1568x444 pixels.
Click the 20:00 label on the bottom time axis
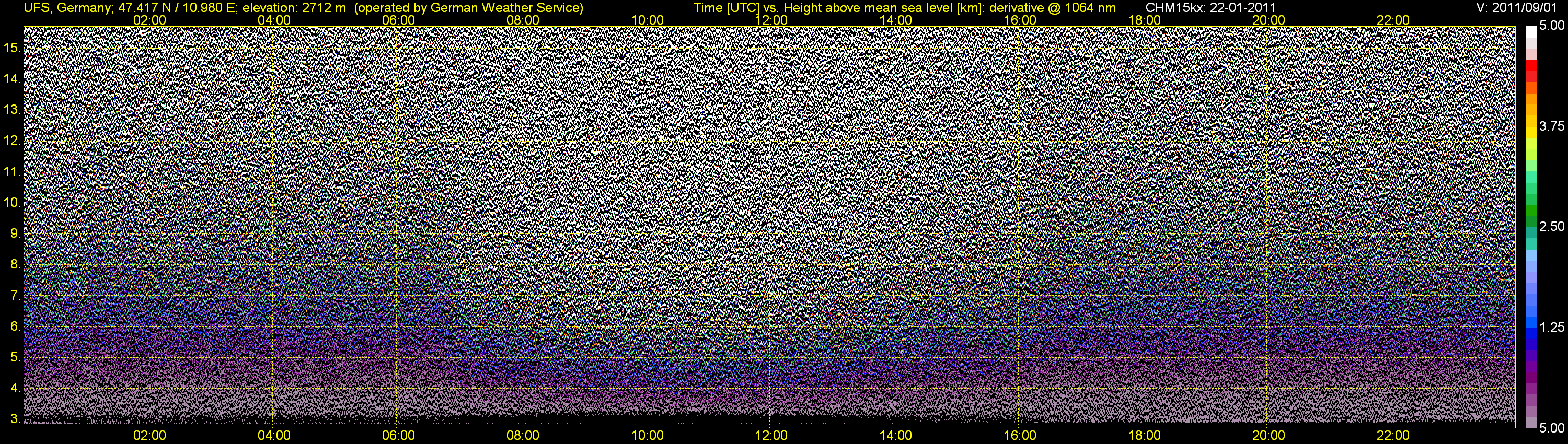[x=1269, y=436]
